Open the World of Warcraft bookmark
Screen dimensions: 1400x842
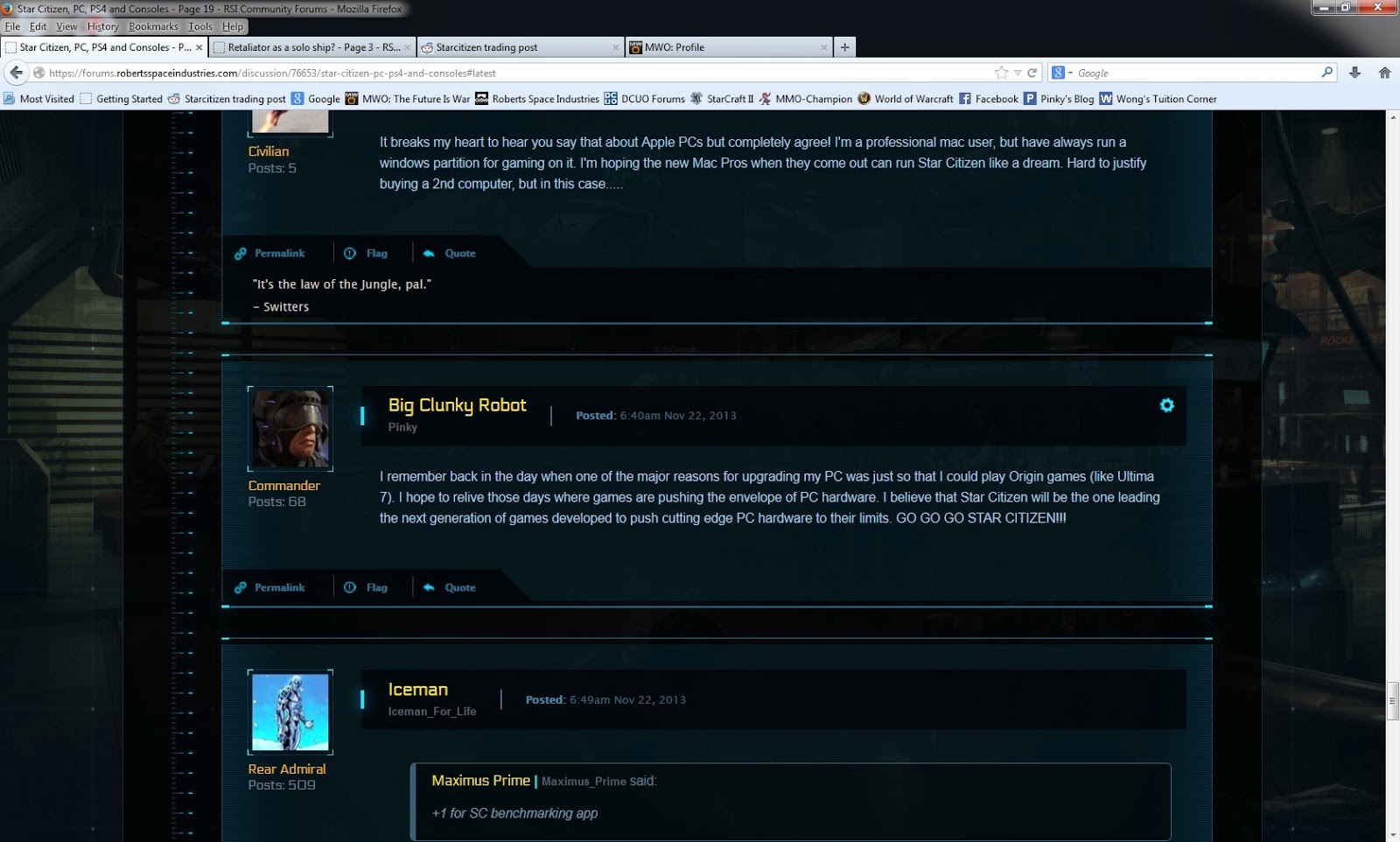[x=906, y=99]
